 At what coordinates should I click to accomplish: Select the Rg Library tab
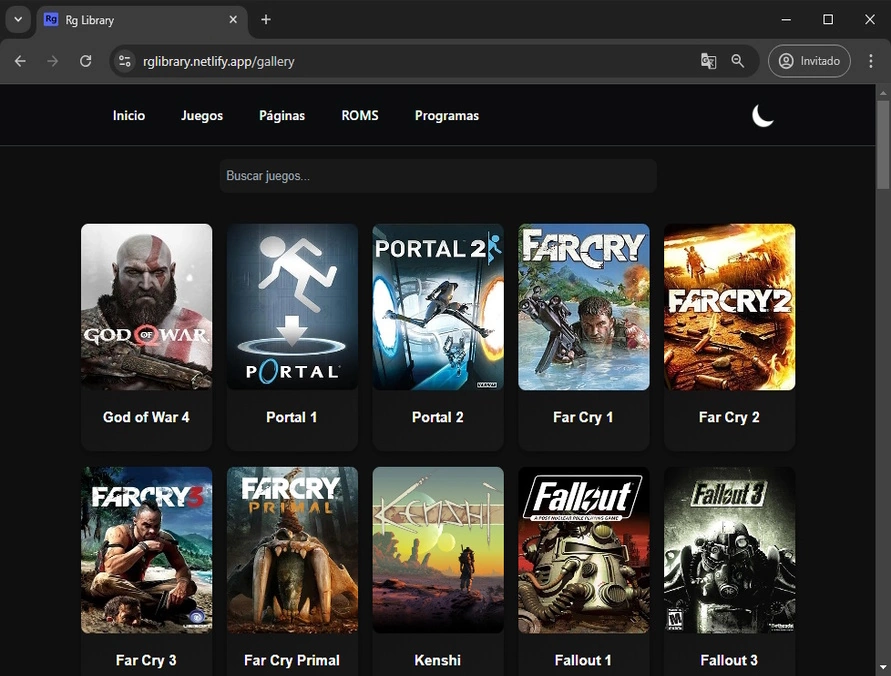[142, 20]
